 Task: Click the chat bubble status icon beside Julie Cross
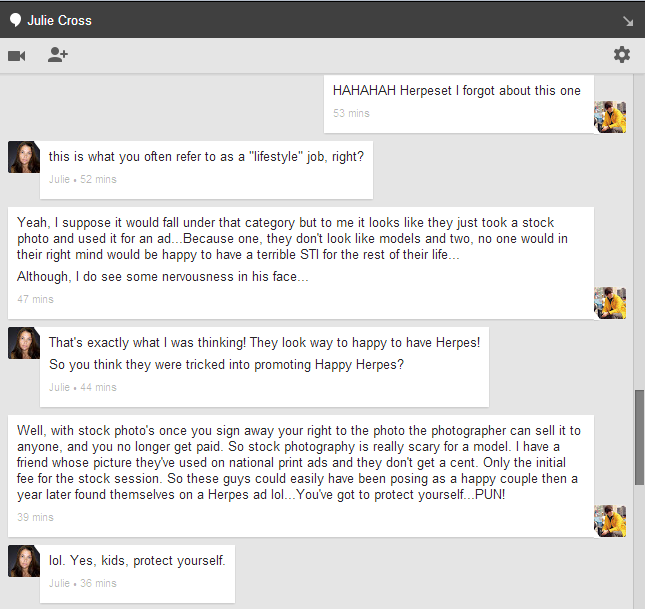(x=15, y=20)
